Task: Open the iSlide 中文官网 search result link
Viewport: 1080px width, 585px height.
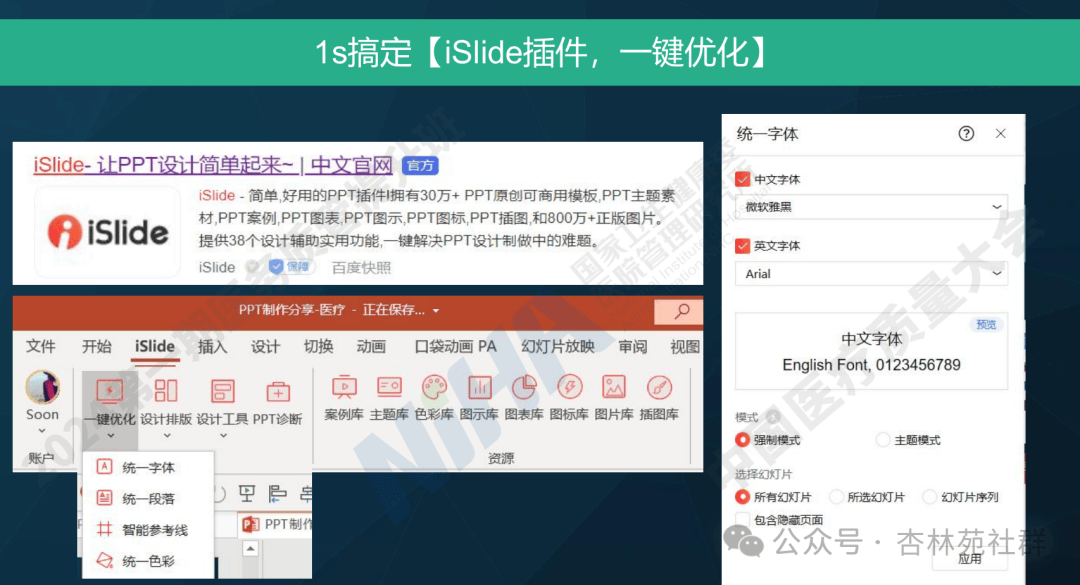Action: [215, 164]
